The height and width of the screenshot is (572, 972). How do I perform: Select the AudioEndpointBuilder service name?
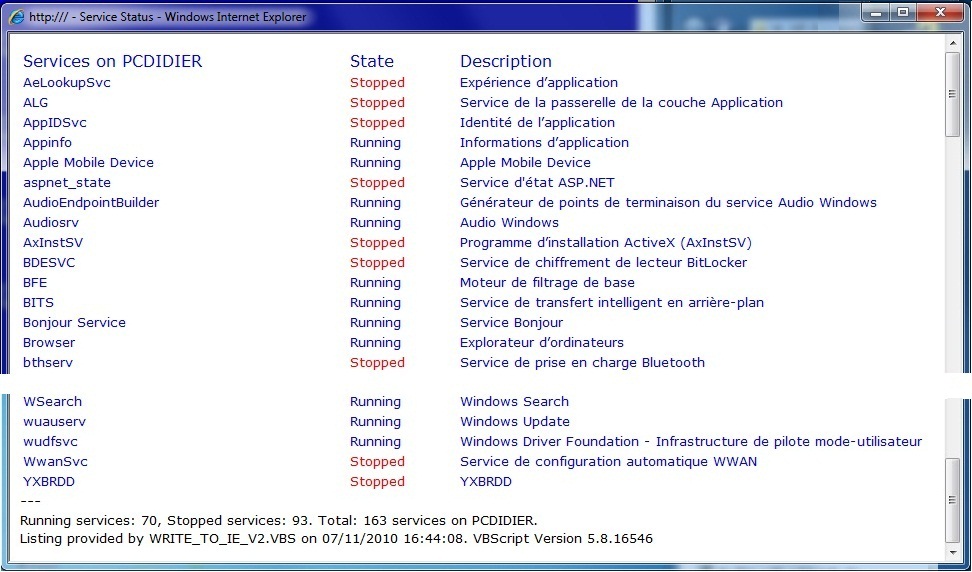click(x=91, y=203)
